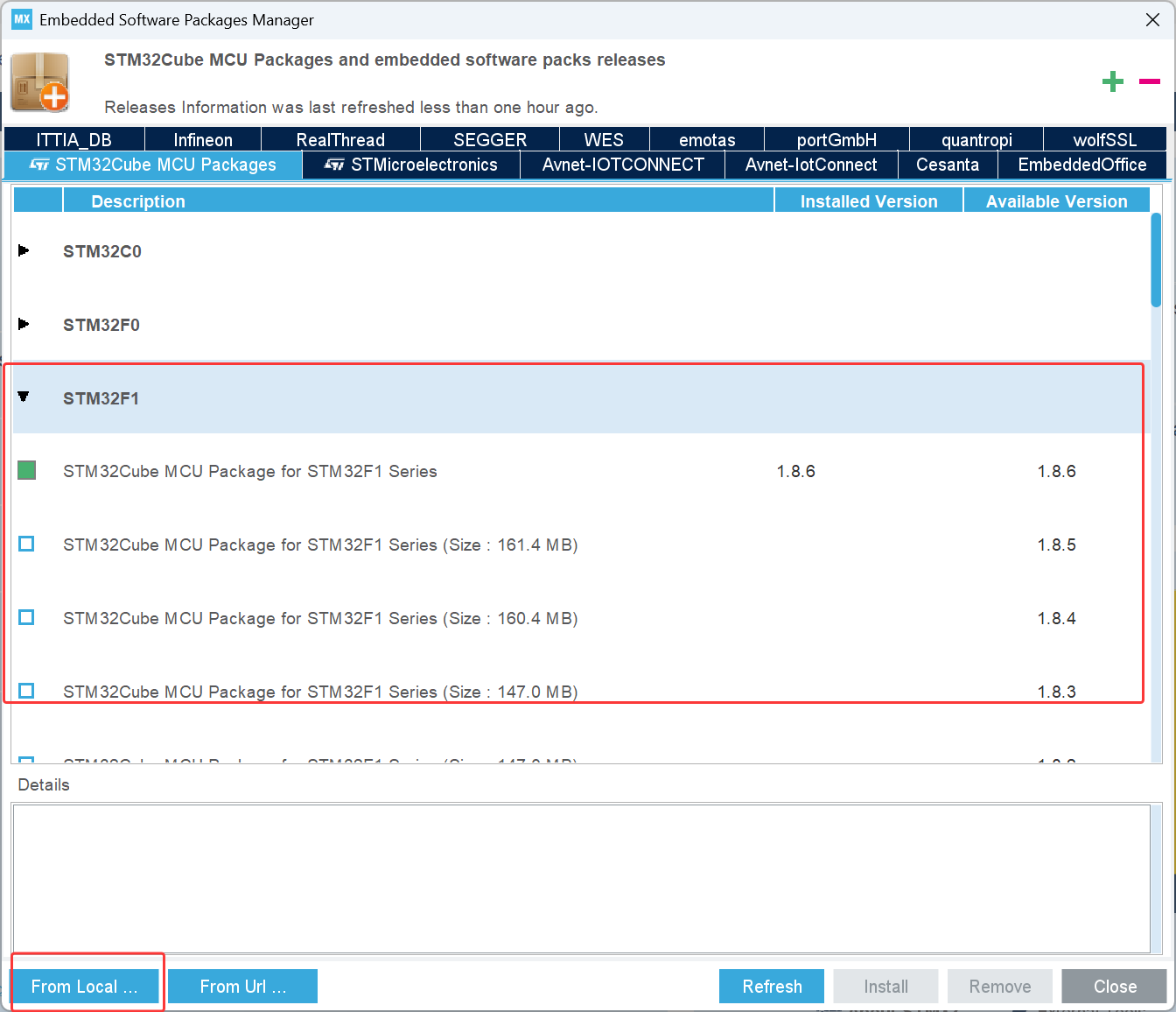Click inside the Details text area
This screenshot has height=1012, width=1176.
pos(581,878)
